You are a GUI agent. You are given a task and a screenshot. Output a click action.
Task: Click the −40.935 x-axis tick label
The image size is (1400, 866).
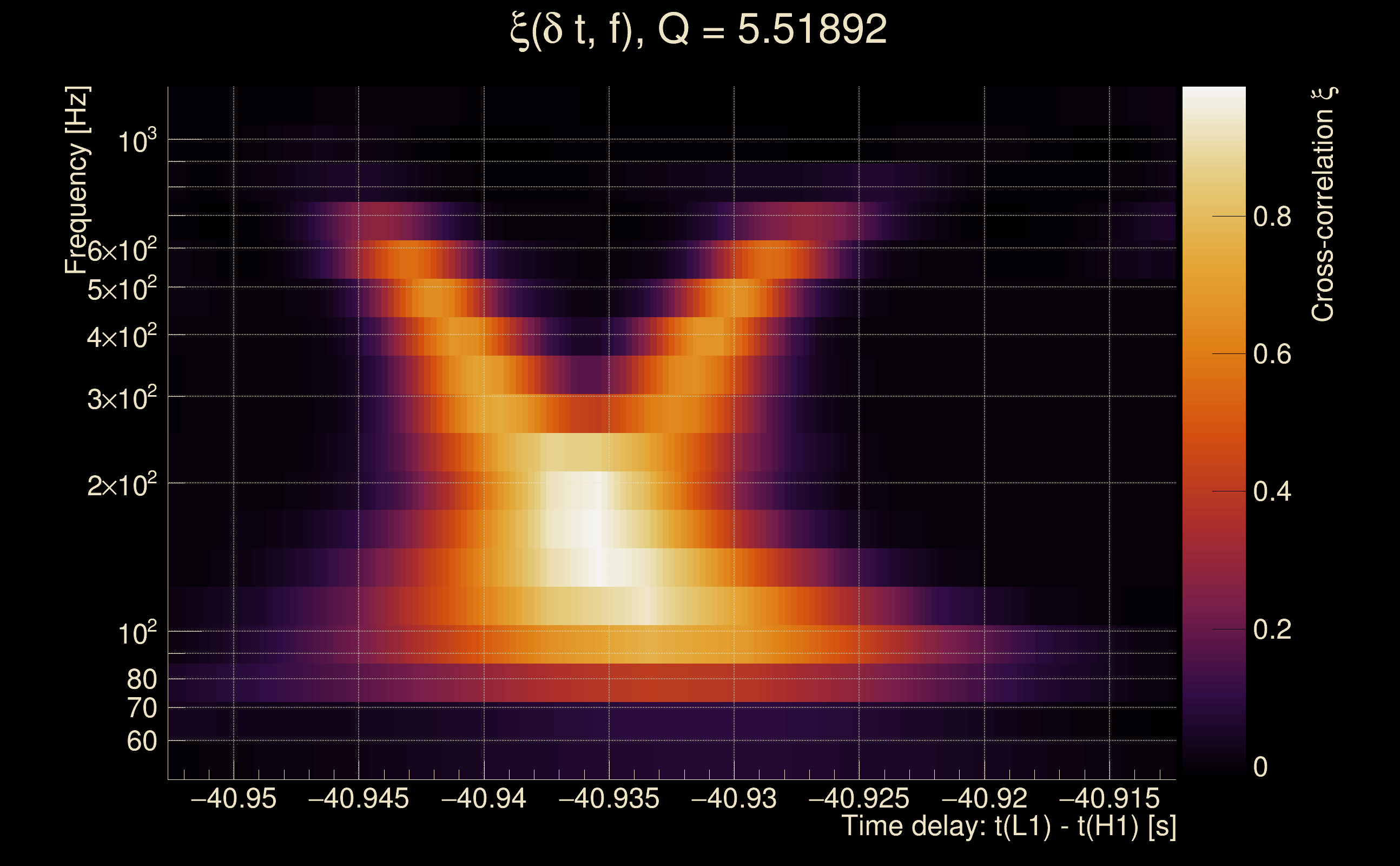tap(609, 799)
